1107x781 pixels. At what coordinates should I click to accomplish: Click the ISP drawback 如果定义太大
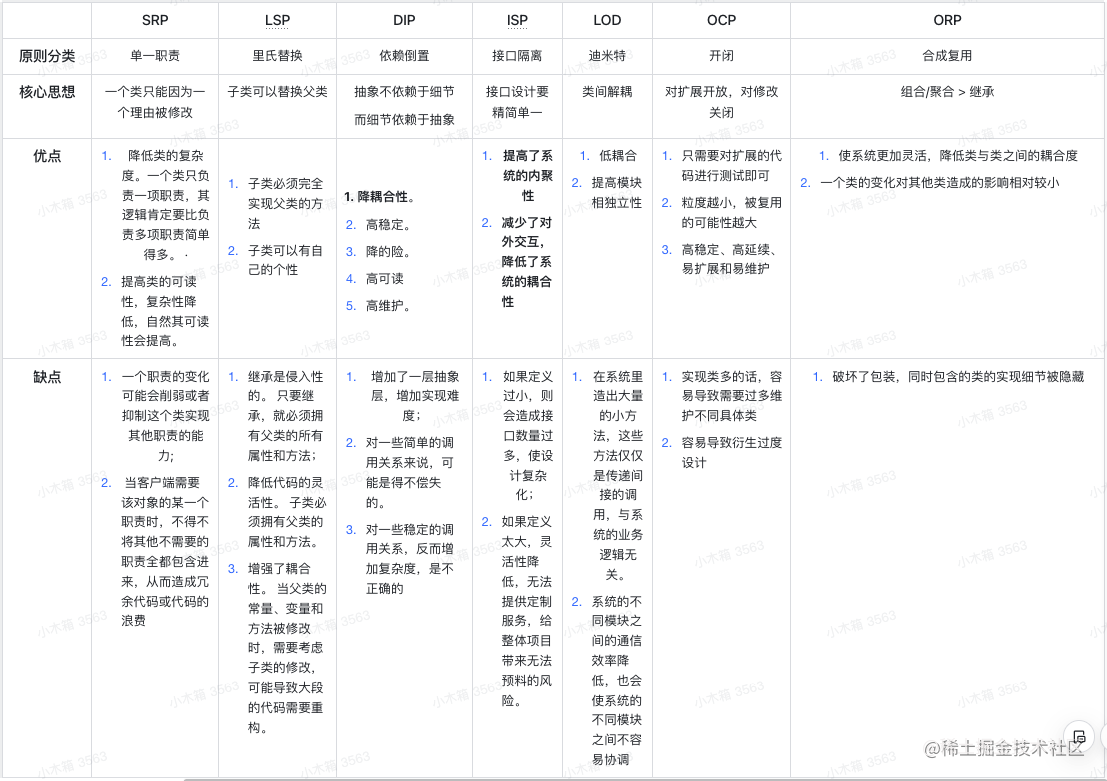pyautogui.click(x=527, y=611)
